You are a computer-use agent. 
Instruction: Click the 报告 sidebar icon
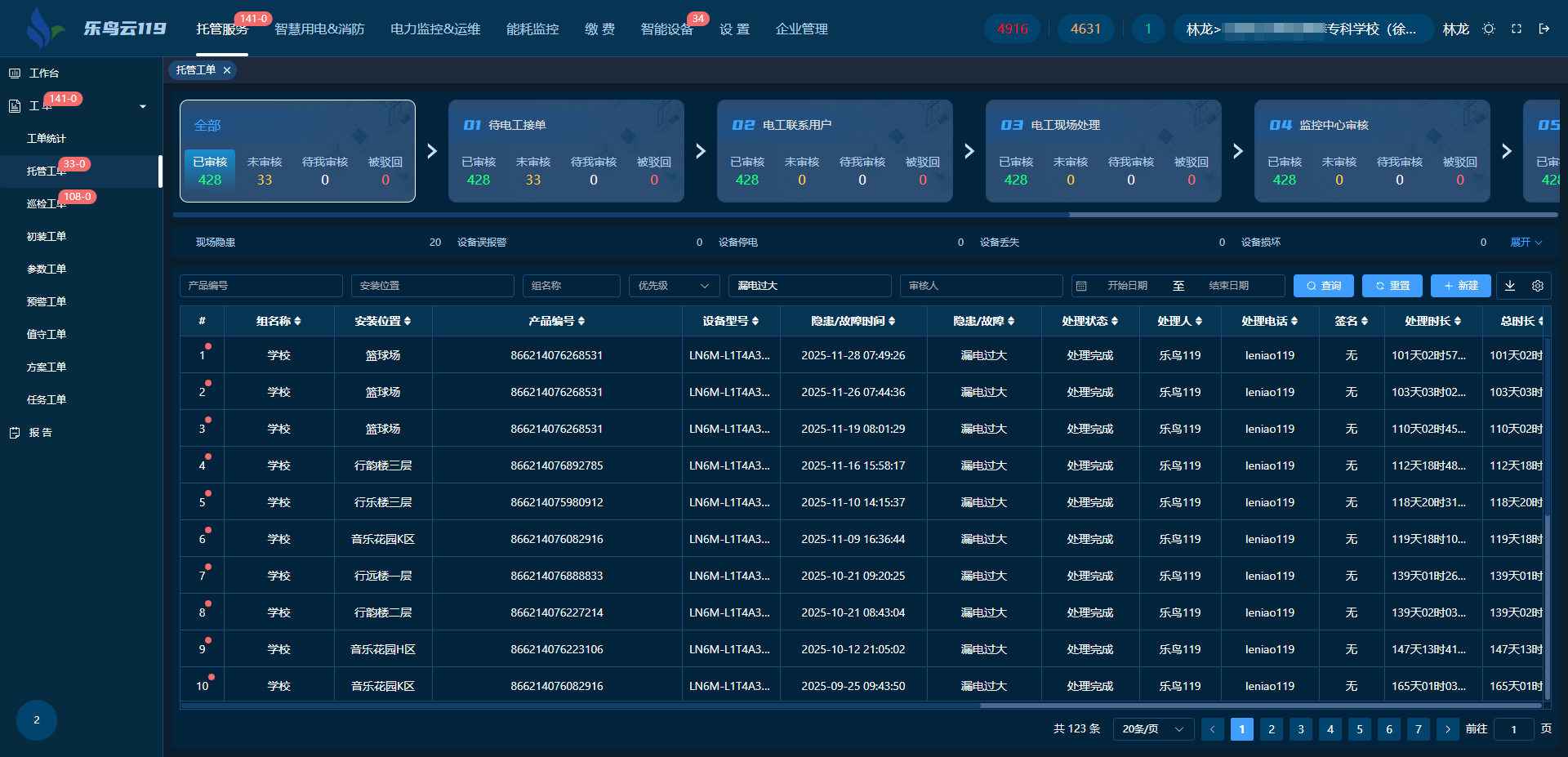click(15, 433)
